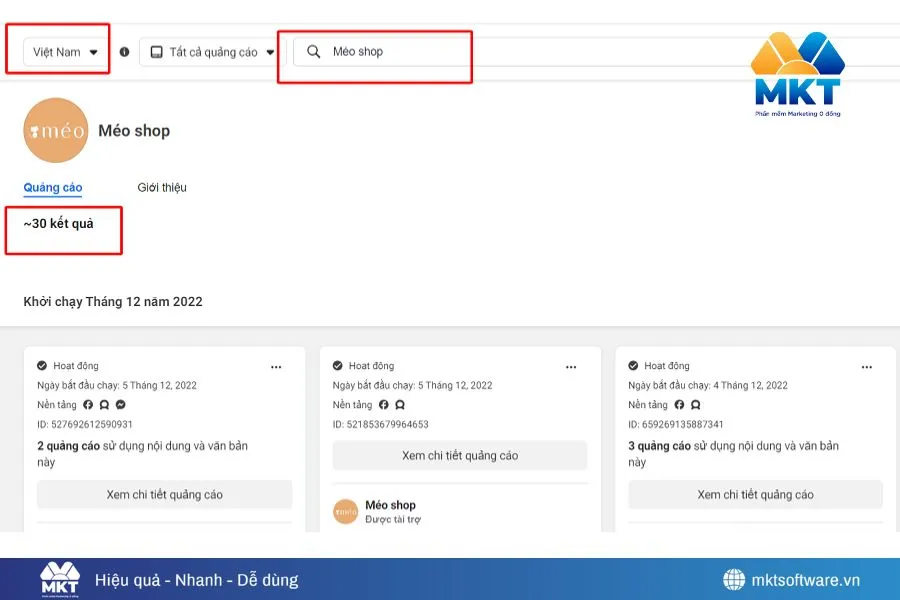The image size is (900, 600).
Task: Click the search magnifier icon in the search bar
Action: pyautogui.click(x=314, y=51)
